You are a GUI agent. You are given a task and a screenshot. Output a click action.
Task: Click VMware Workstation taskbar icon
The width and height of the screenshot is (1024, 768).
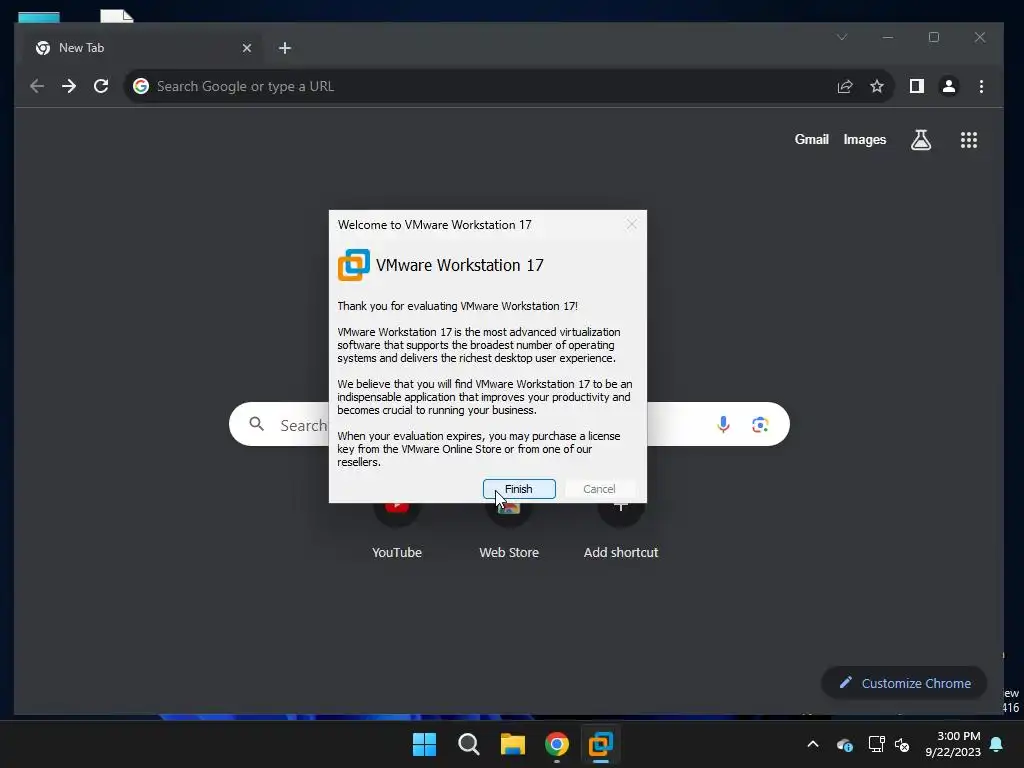(600, 744)
